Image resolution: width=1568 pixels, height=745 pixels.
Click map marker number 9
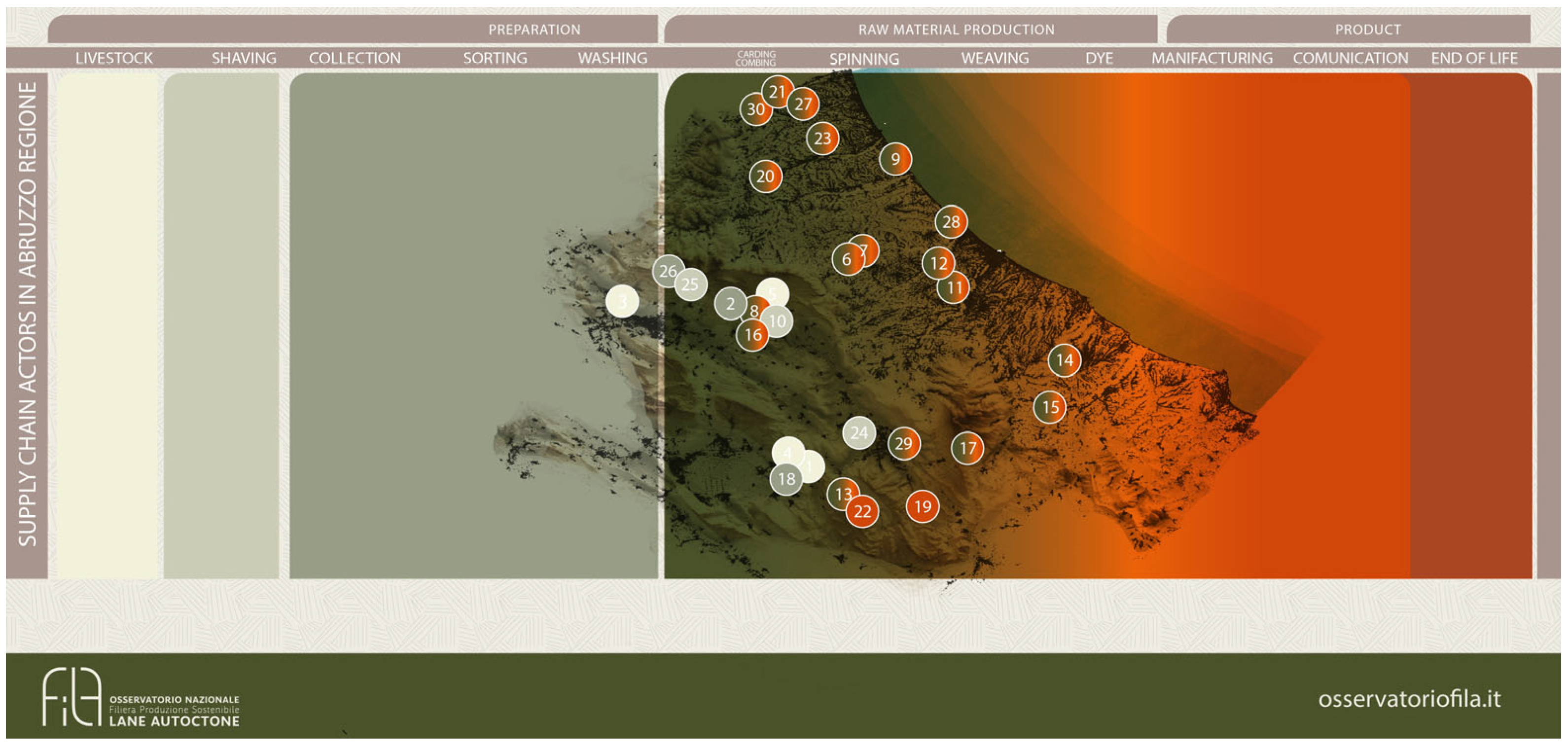(895, 159)
